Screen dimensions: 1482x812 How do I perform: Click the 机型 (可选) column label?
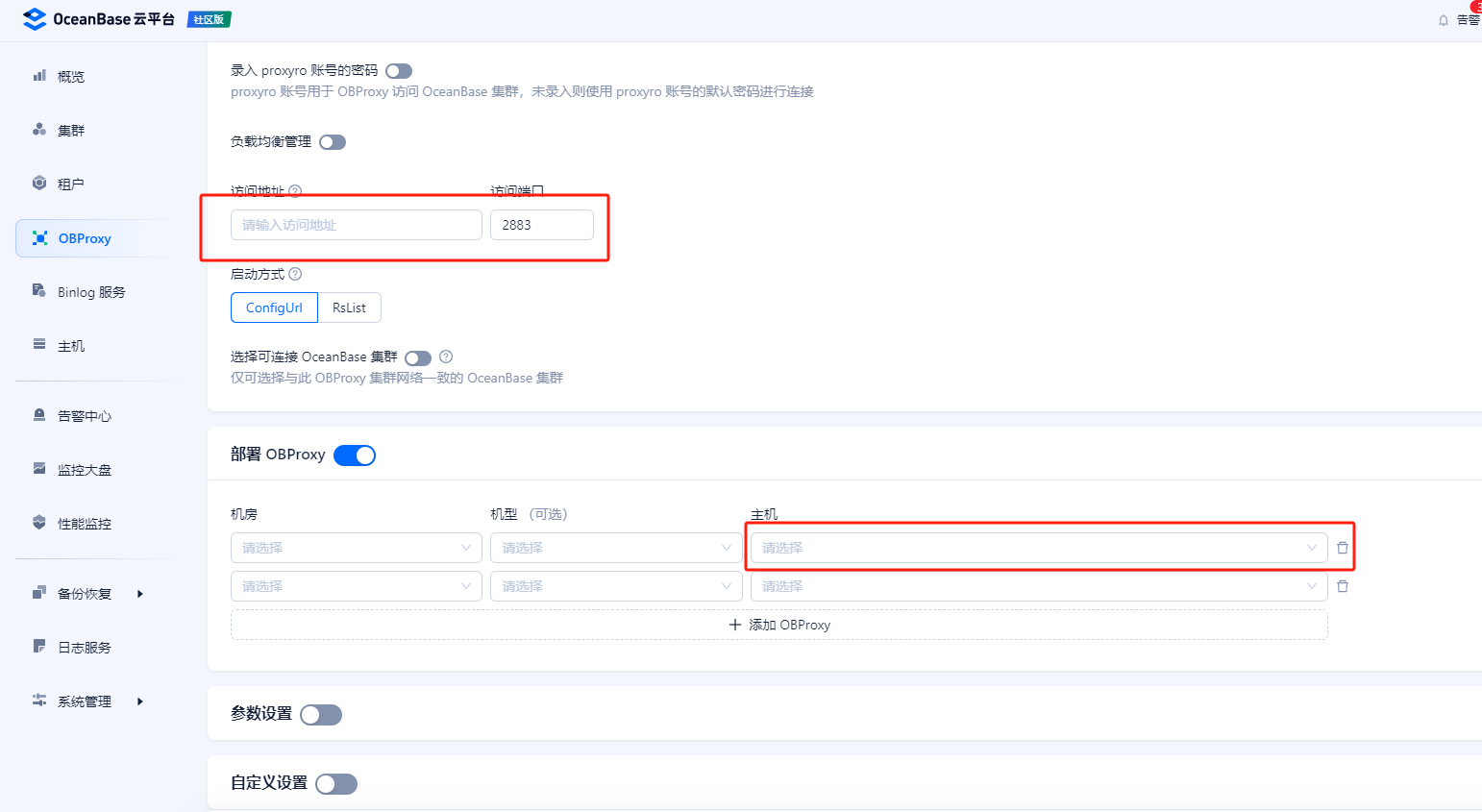pos(529,514)
